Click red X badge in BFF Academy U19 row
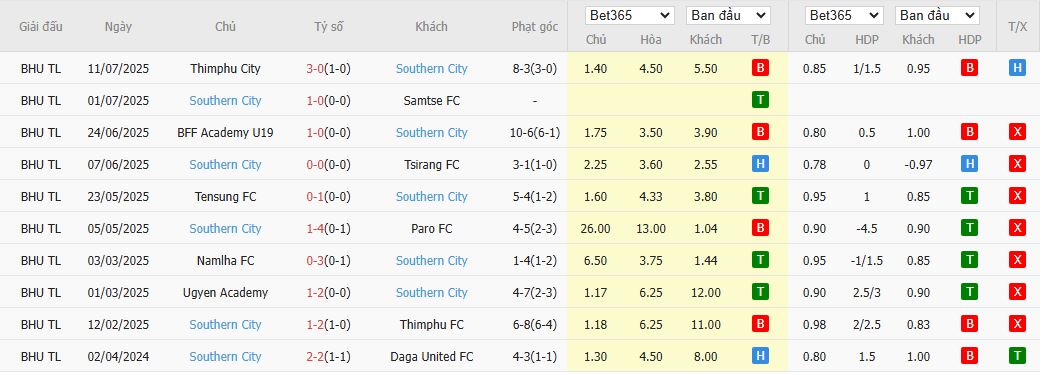Image resolution: width=1042 pixels, height=375 pixels. (x=1017, y=132)
